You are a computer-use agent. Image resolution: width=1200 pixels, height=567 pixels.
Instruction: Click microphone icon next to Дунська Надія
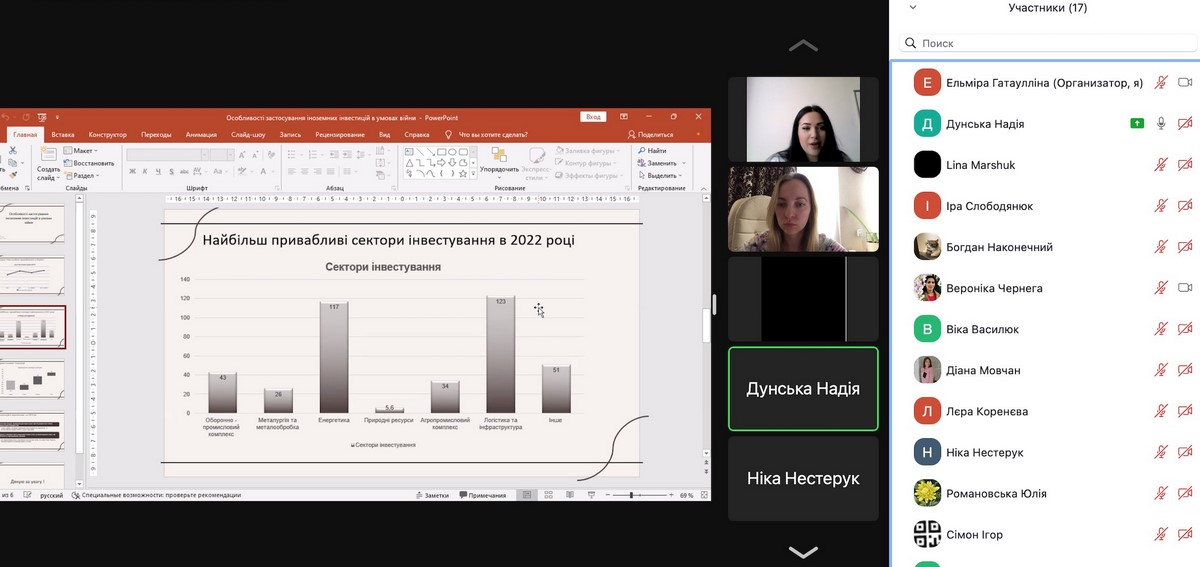click(1161, 124)
